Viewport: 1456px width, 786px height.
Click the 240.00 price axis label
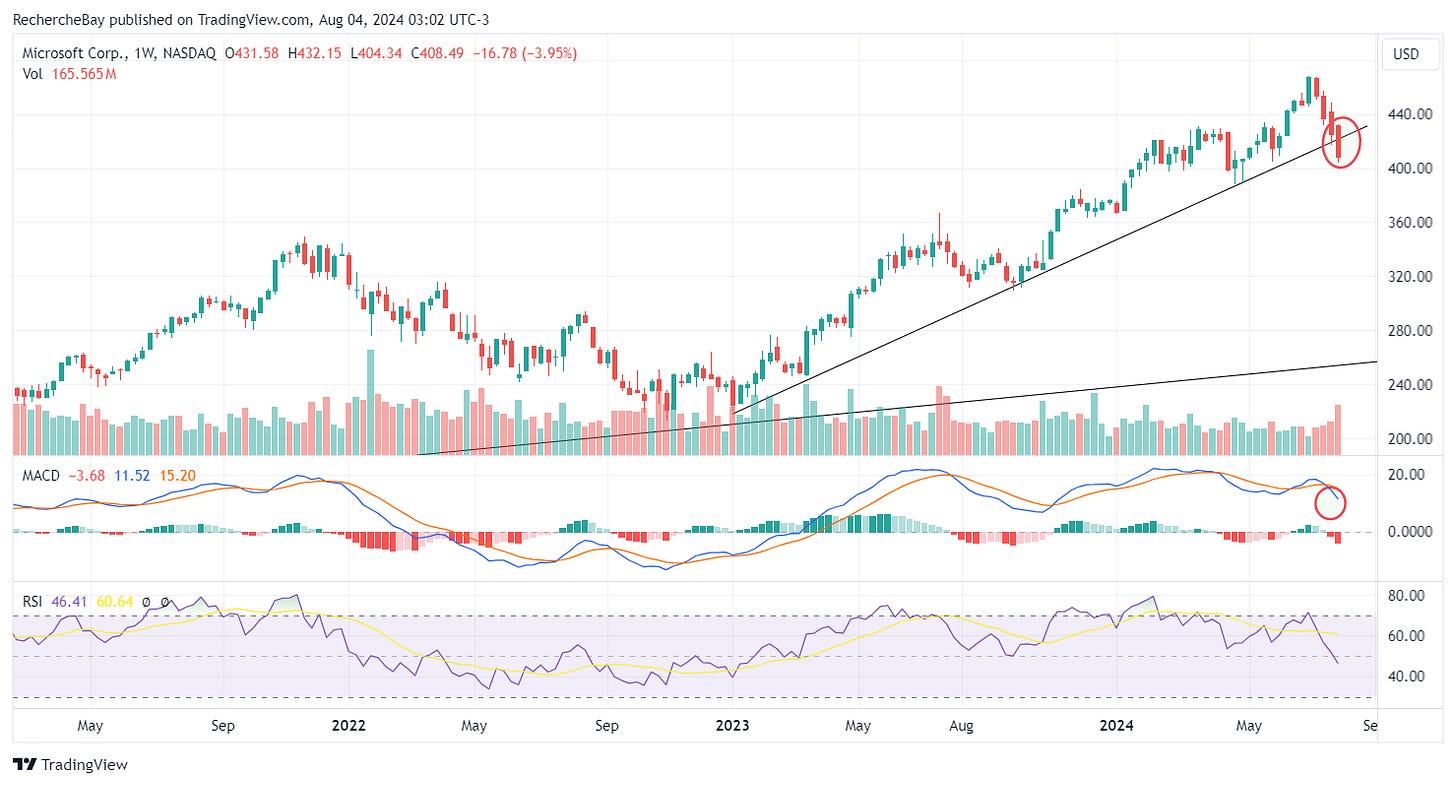pos(1411,385)
